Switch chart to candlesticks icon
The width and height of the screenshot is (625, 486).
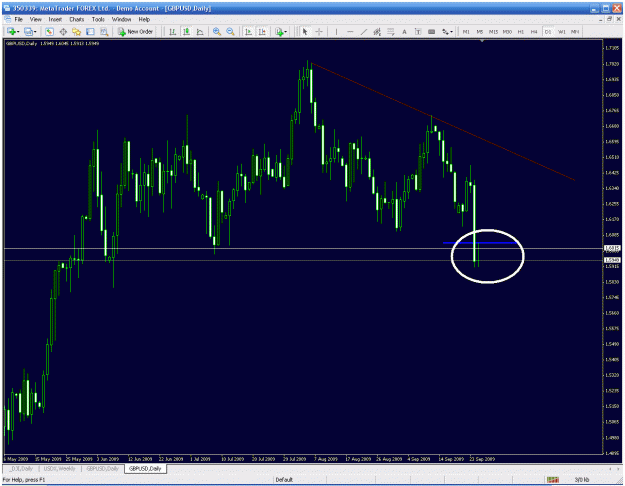pyautogui.click(x=186, y=31)
